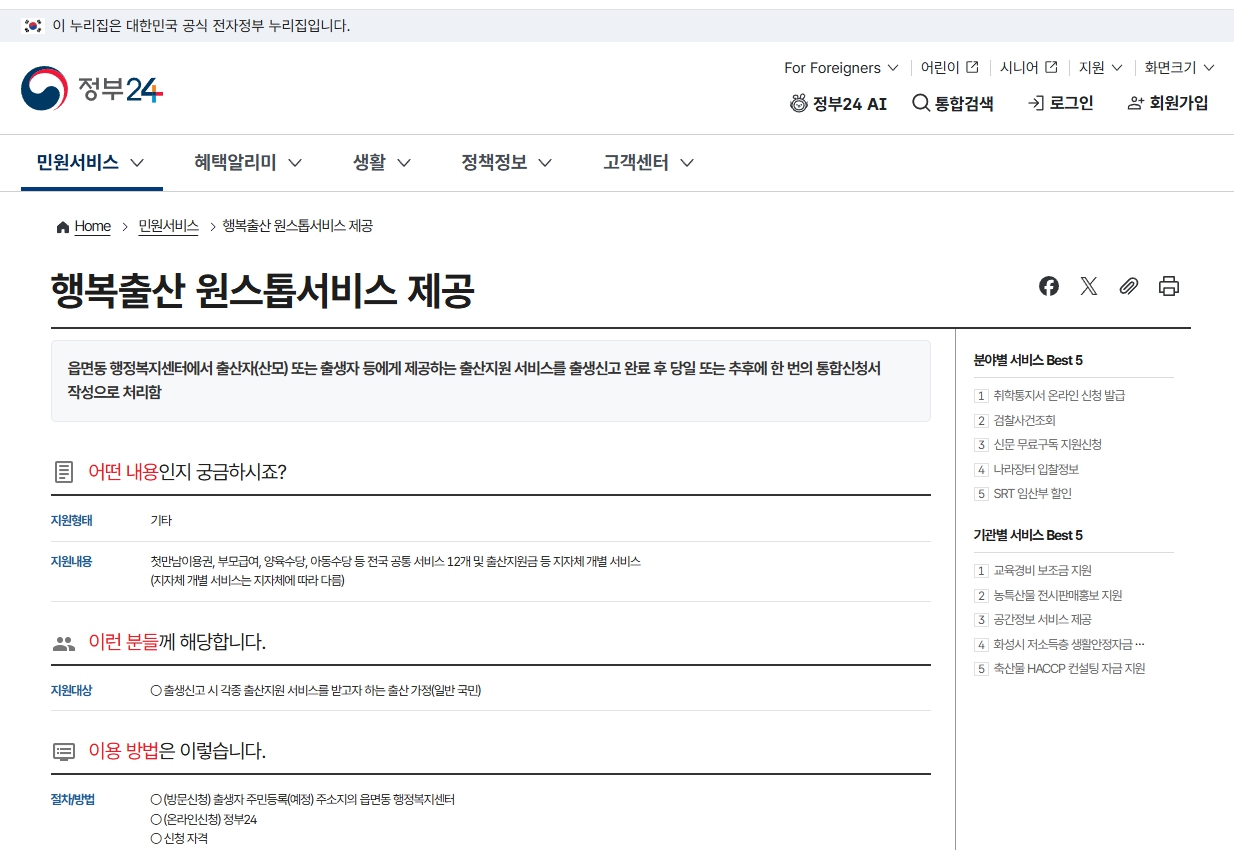The width and height of the screenshot is (1234, 850).
Task: Click the 지원내용 label
Action: [x=71, y=562]
